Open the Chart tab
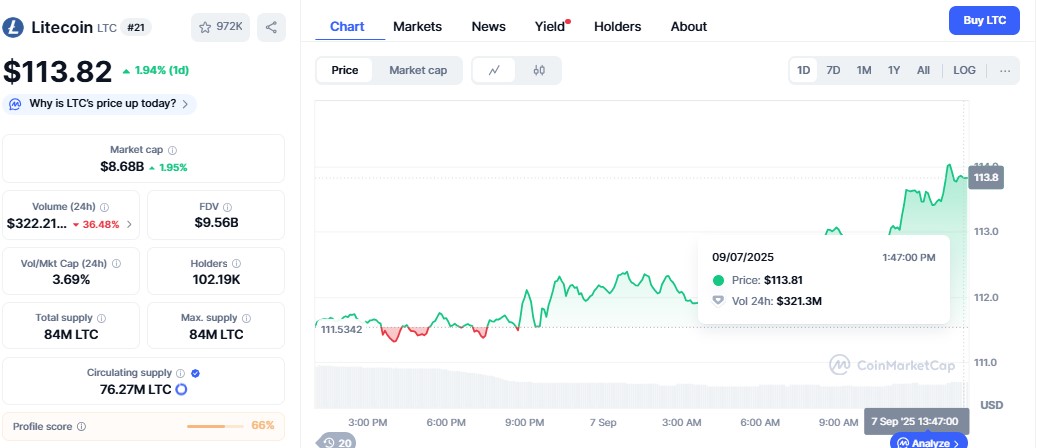The height and width of the screenshot is (448, 1037). (347, 26)
